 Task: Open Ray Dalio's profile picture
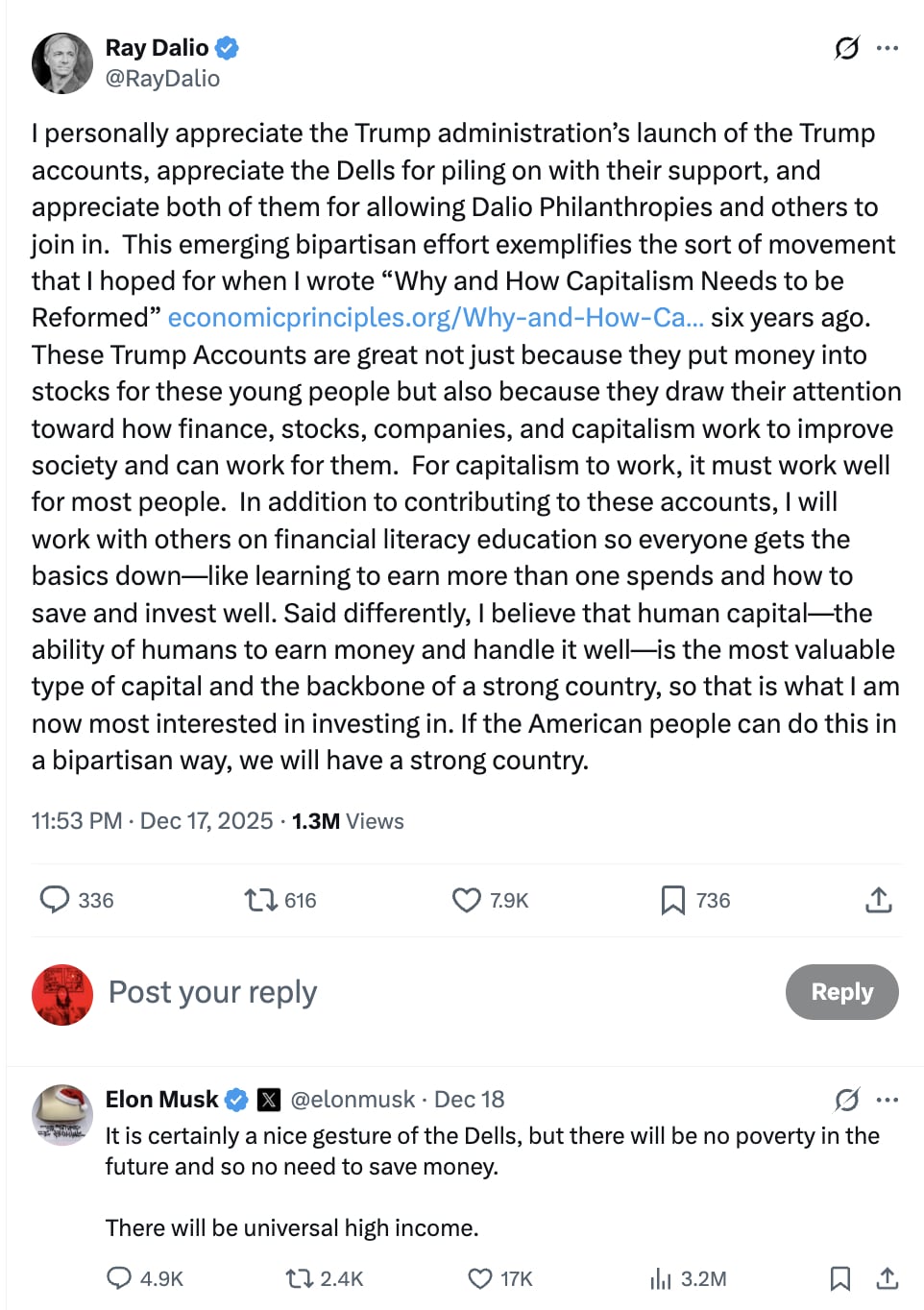[x=62, y=63]
